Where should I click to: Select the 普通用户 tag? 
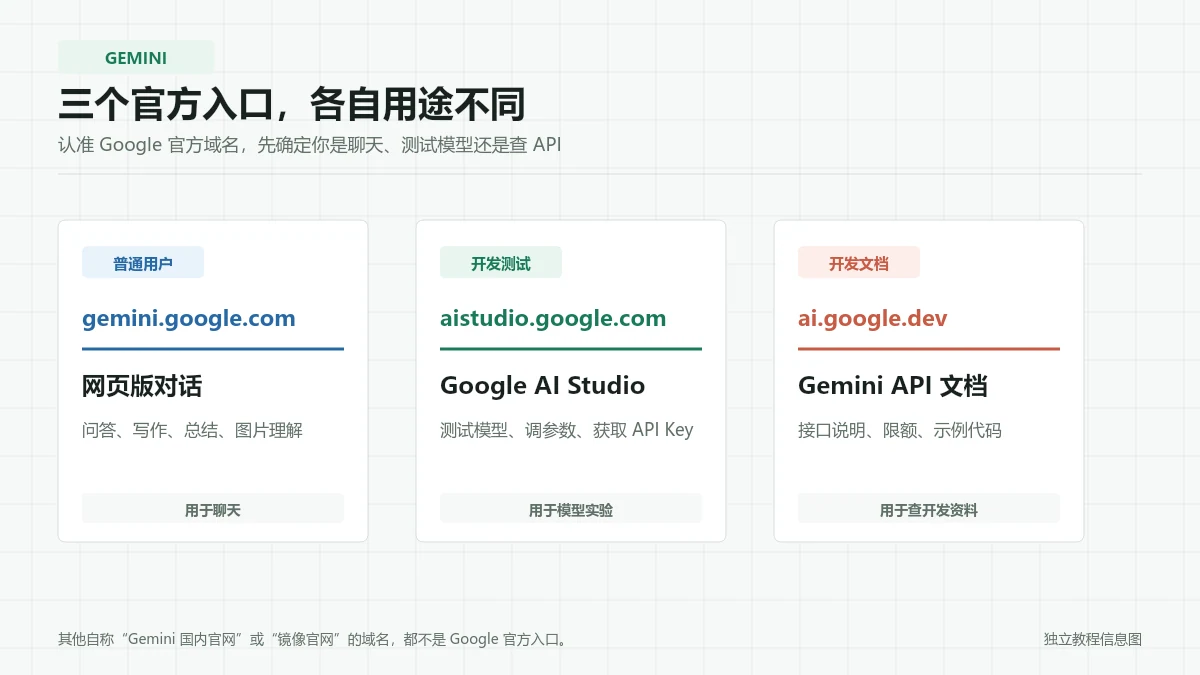click(x=143, y=263)
